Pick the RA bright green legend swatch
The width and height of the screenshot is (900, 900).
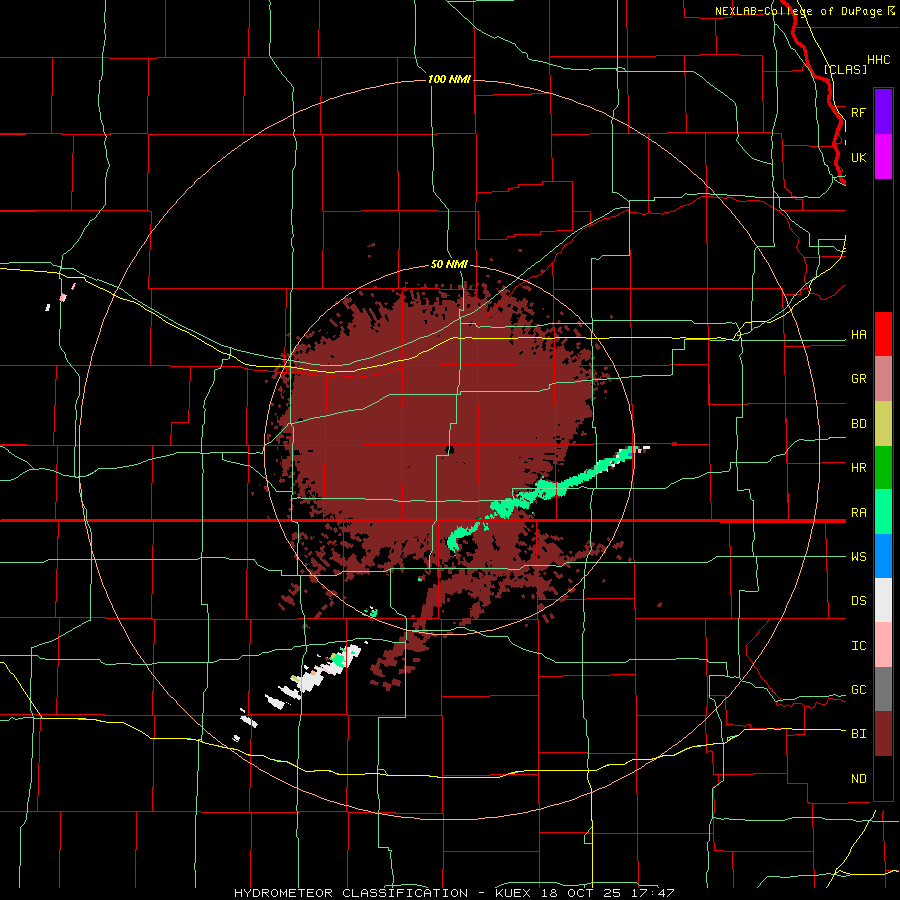point(883,512)
